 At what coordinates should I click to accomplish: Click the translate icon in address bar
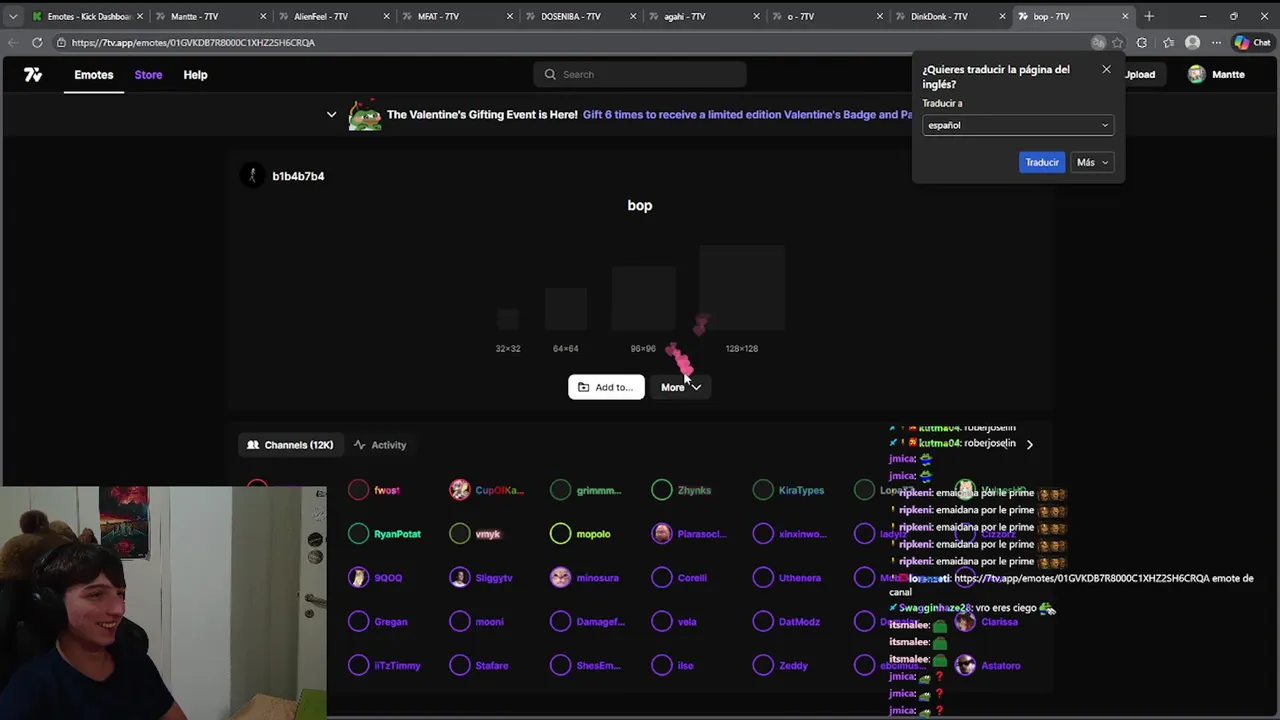pos(1098,42)
